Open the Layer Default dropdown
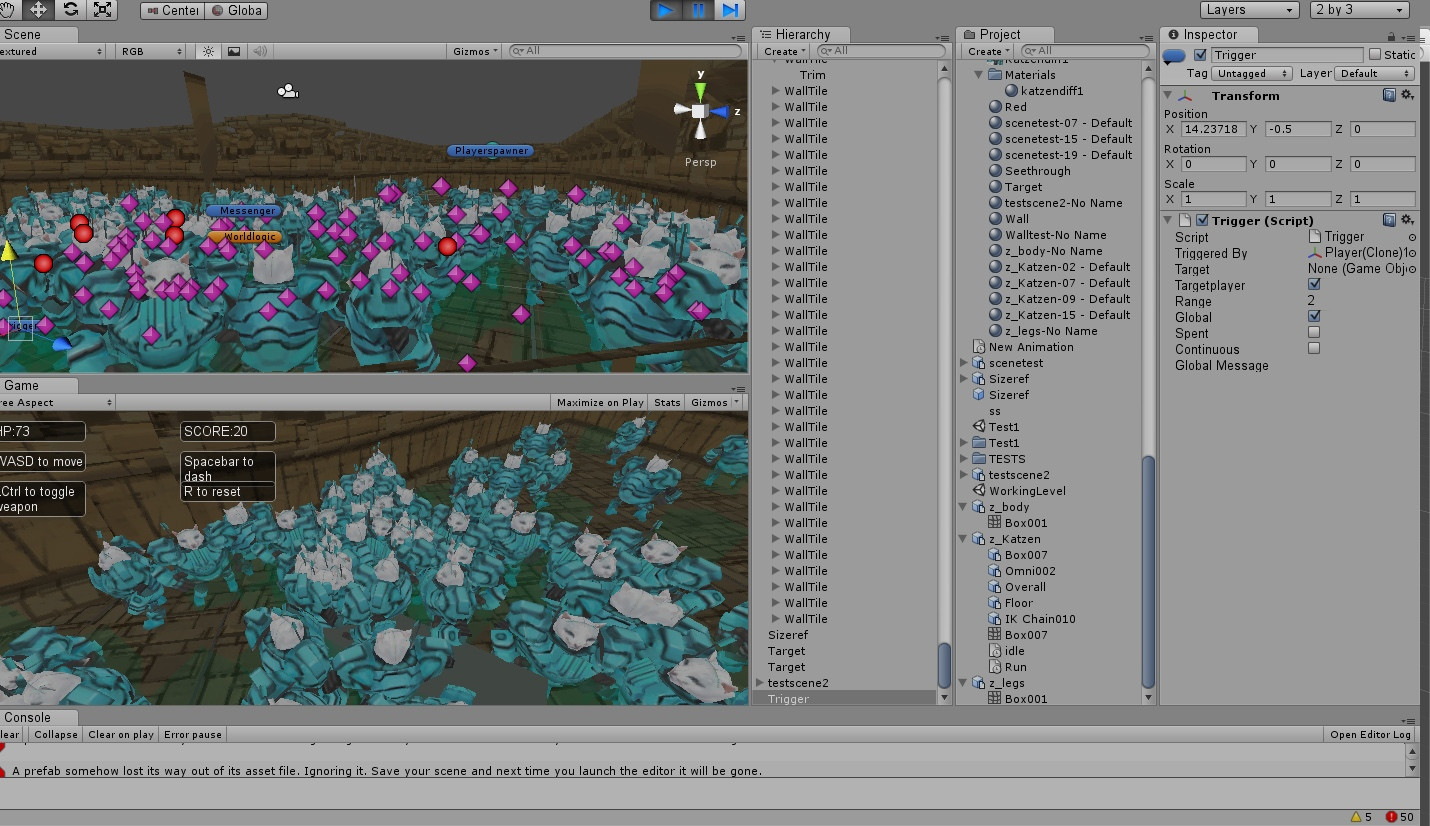 [1375, 73]
